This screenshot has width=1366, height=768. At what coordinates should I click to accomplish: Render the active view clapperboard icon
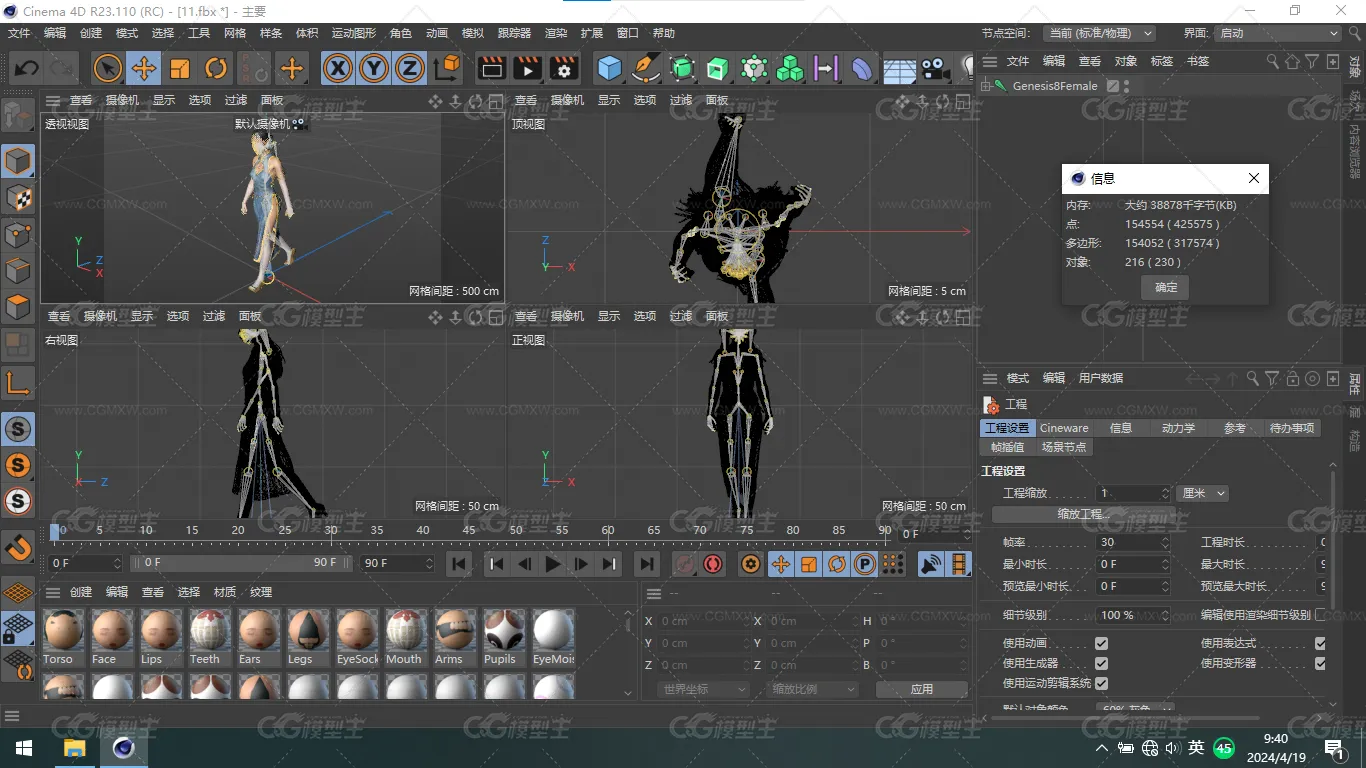pos(491,68)
